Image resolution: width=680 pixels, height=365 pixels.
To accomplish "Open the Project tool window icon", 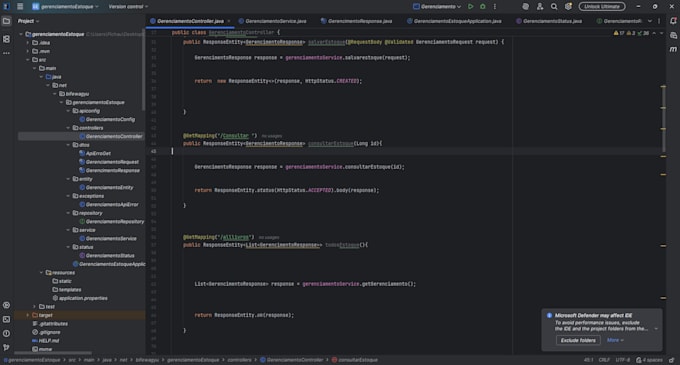I will pyautogui.click(x=7, y=21).
